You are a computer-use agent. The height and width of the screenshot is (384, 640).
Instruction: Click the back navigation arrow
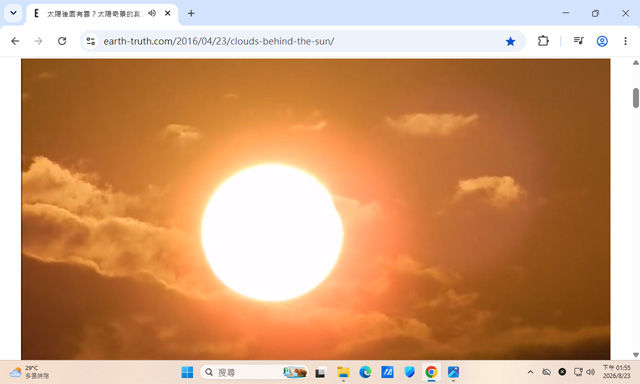pyautogui.click(x=15, y=41)
